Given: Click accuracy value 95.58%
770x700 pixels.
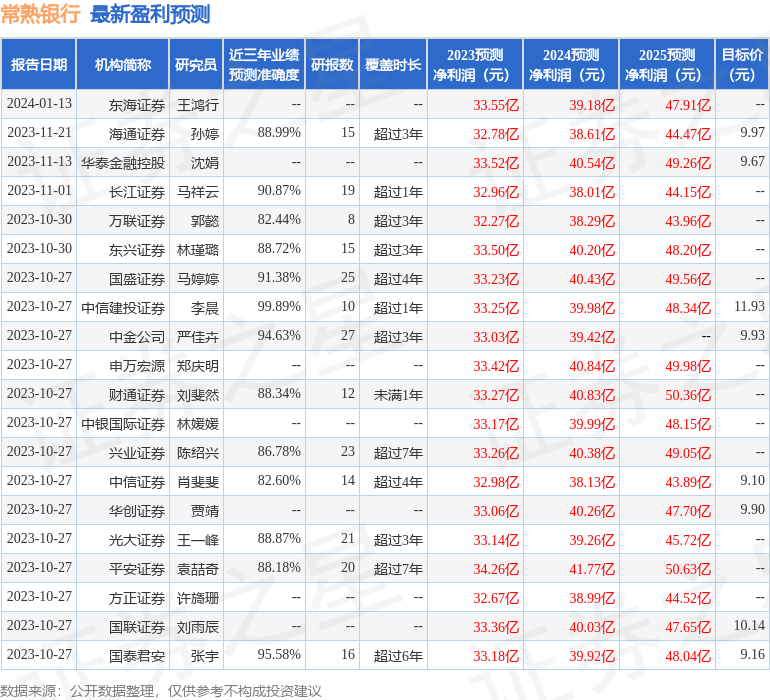Looking at the screenshot, I should point(279,654).
